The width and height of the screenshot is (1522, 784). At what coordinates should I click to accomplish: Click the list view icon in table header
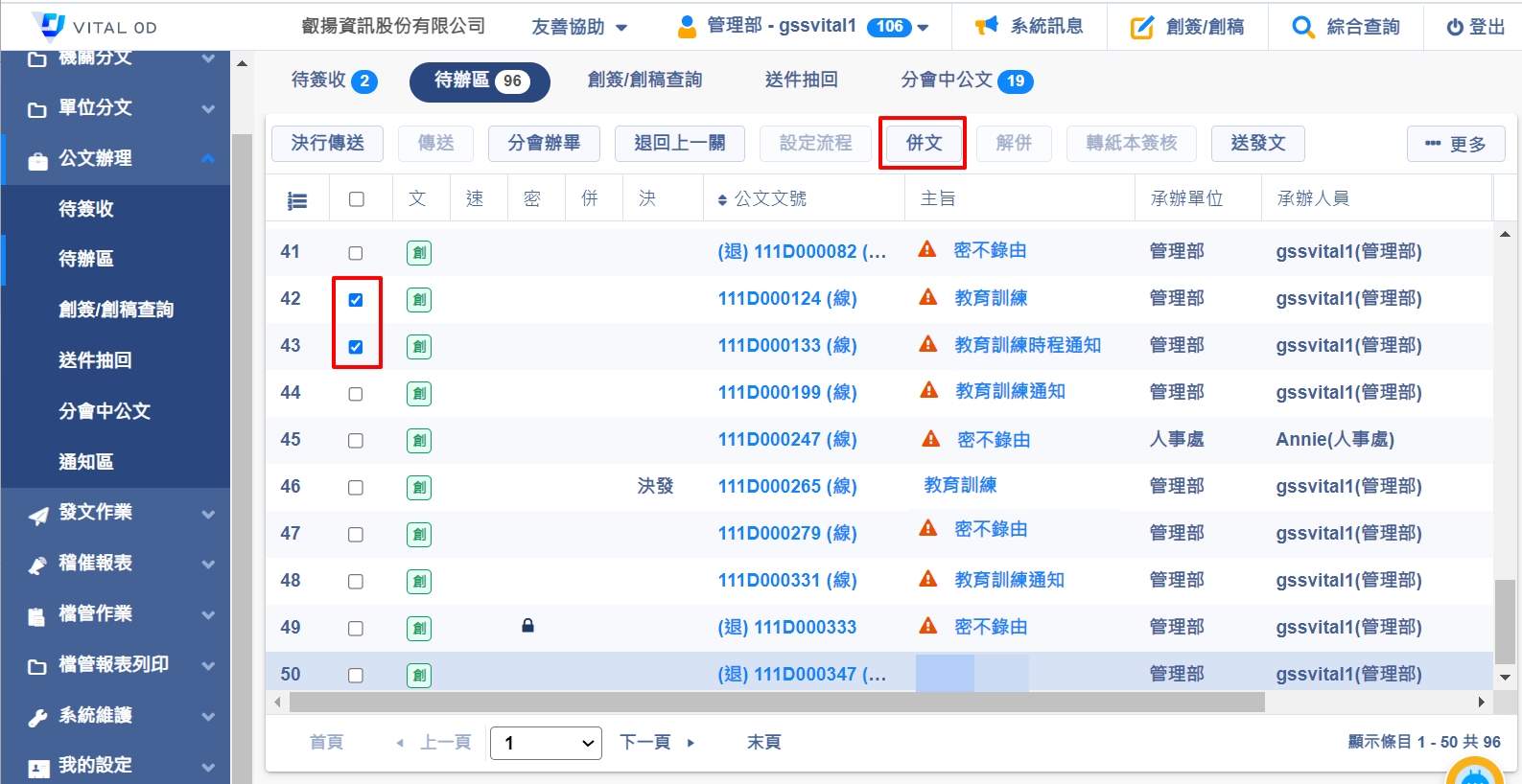click(x=297, y=200)
